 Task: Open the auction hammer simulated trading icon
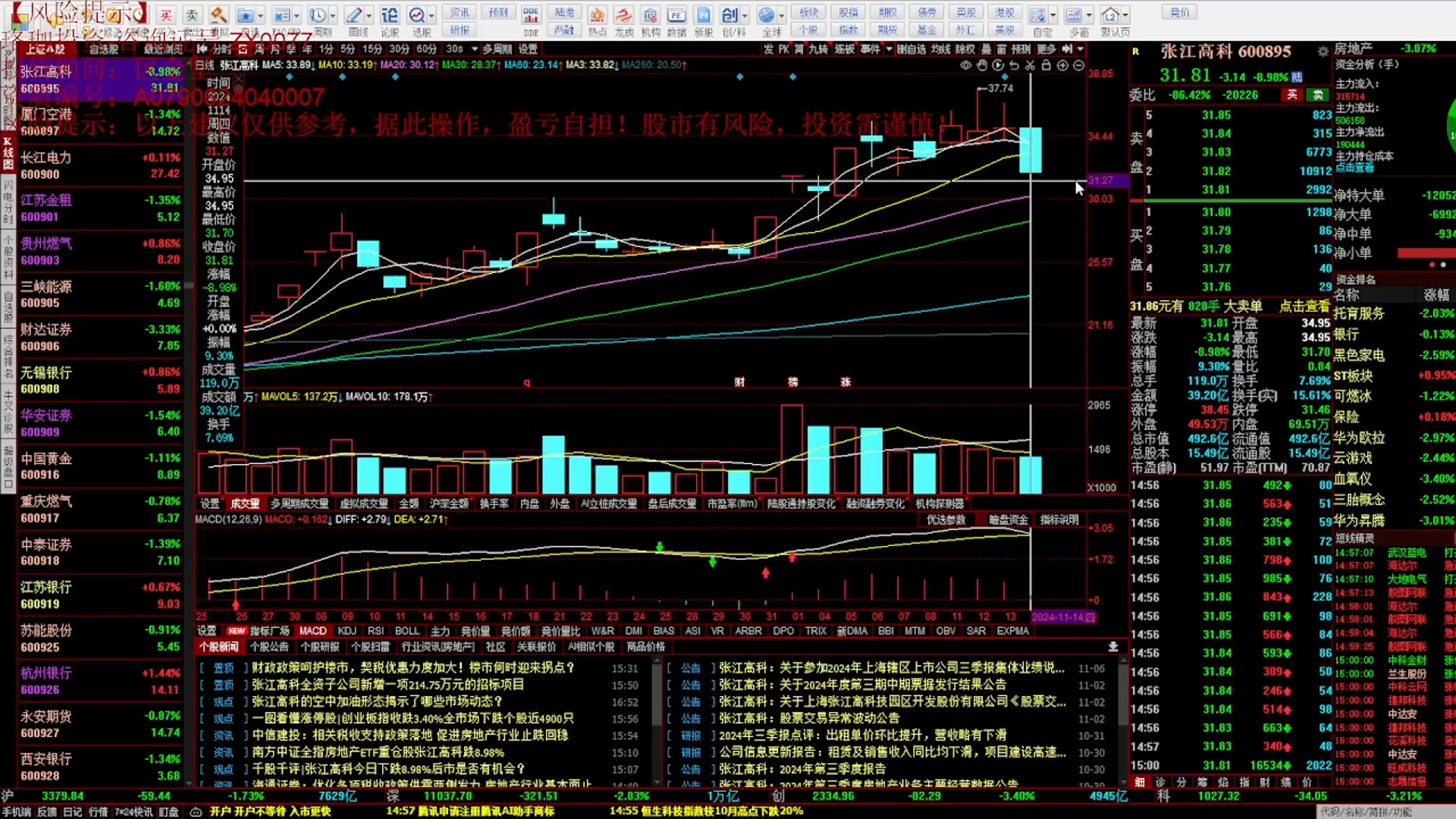pyautogui.click(x=218, y=15)
